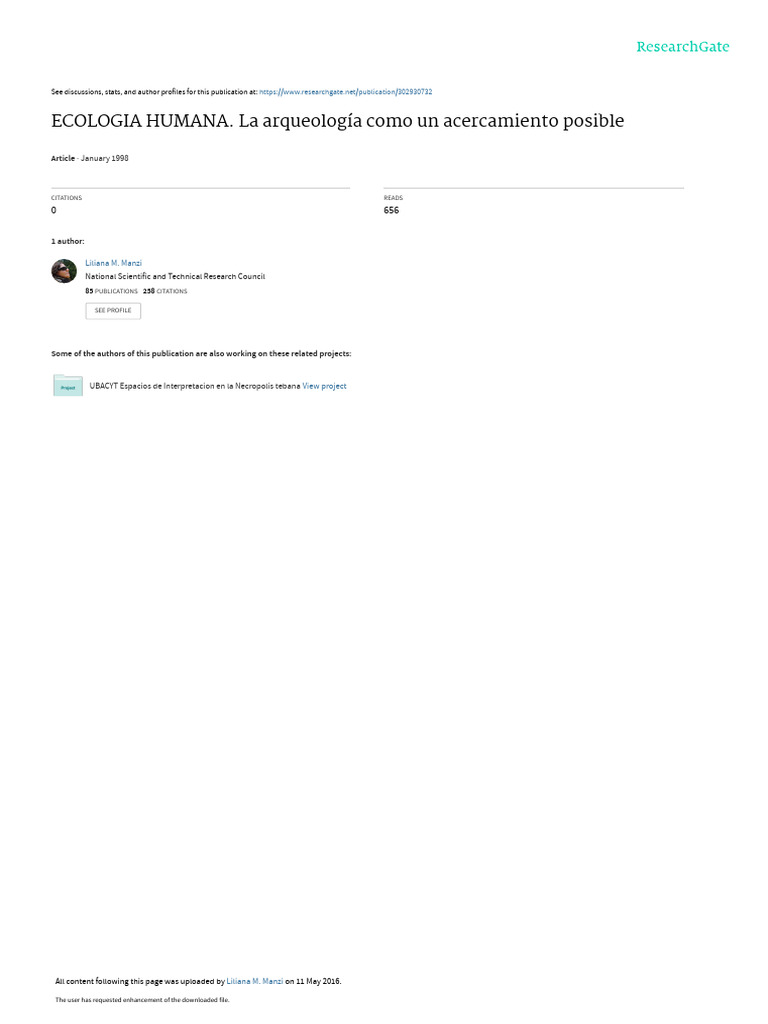The width and height of the screenshot is (768, 1024).
Task: Open the View project link
Action: tap(324, 386)
